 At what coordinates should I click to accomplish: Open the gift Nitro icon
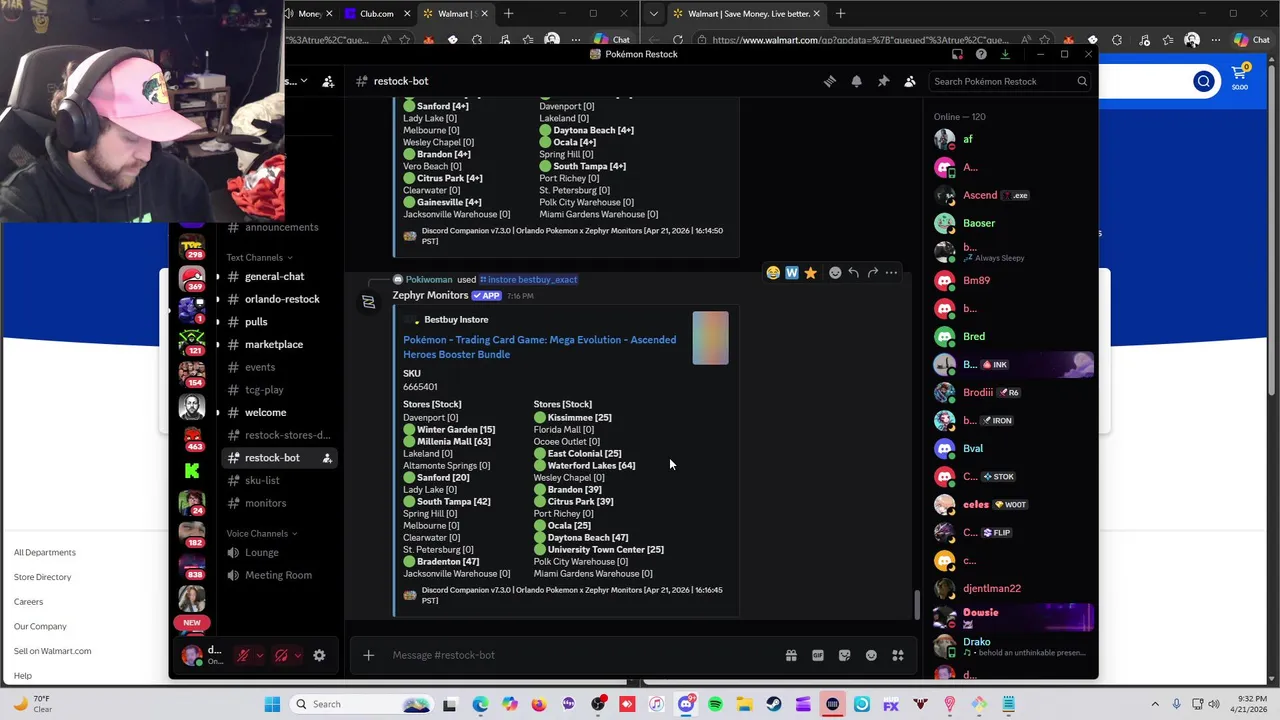coord(791,655)
